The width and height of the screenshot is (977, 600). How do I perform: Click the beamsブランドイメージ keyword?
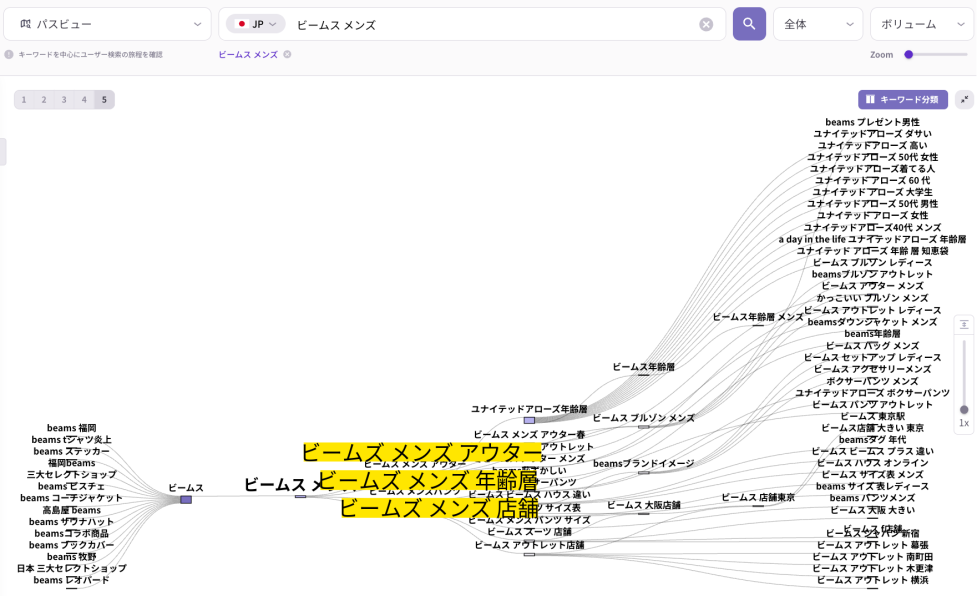coord(644,464)
